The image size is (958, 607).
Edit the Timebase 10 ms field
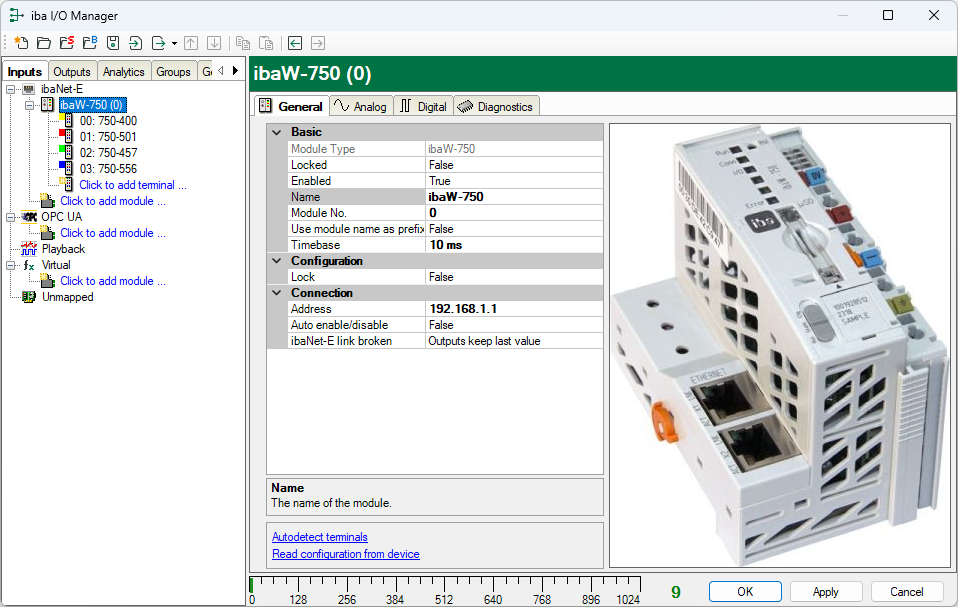[x=514, y=245]
